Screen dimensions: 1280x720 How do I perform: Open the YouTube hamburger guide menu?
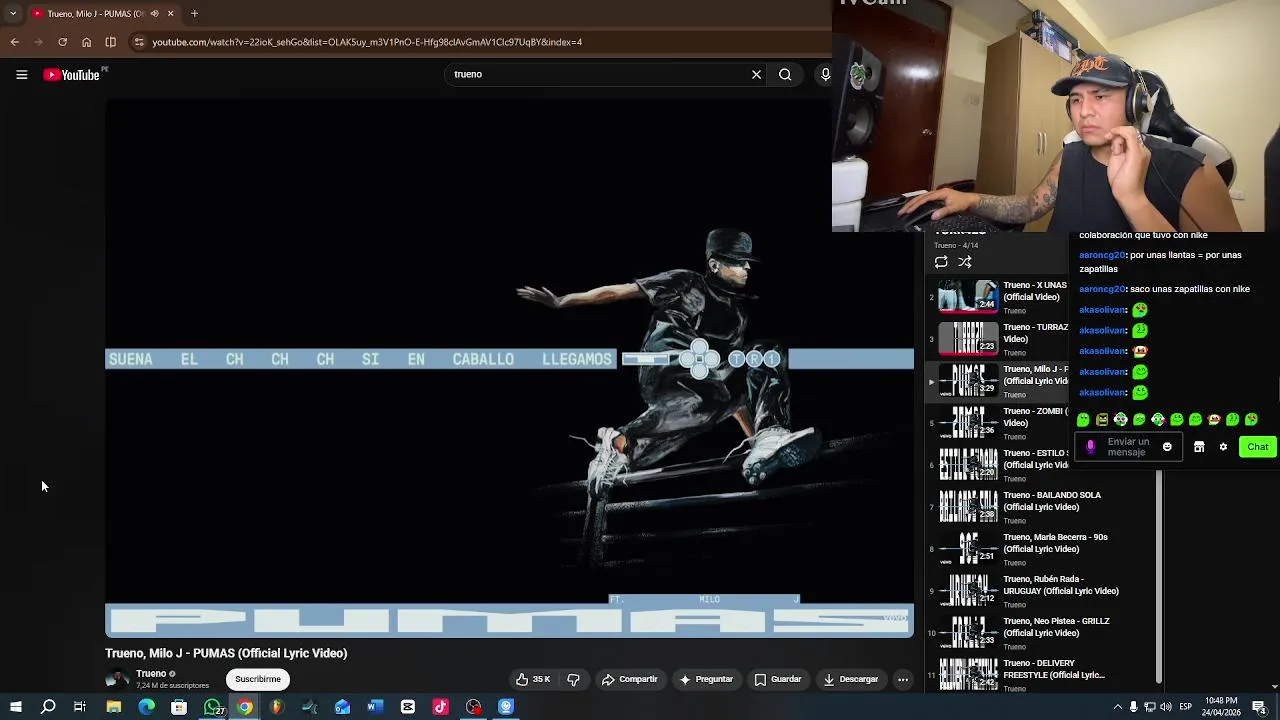(21, 74)
